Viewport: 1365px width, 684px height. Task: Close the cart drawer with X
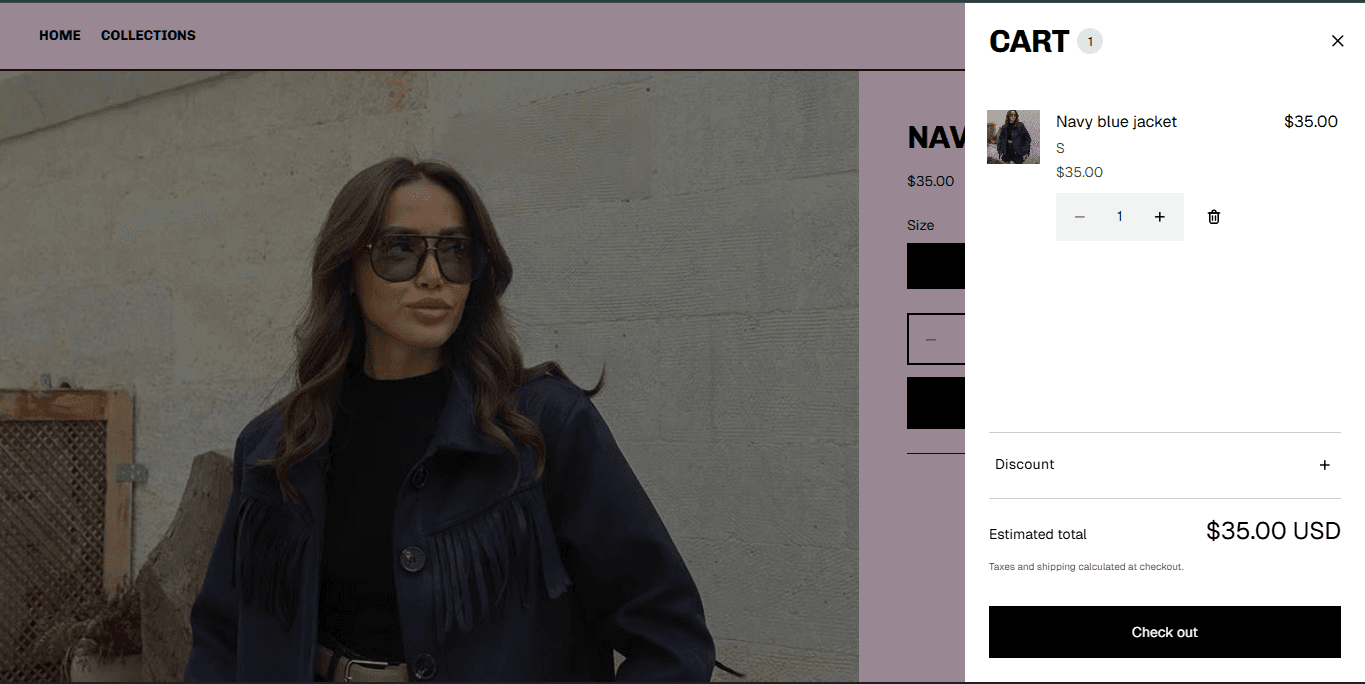(x=1338, y=41)
